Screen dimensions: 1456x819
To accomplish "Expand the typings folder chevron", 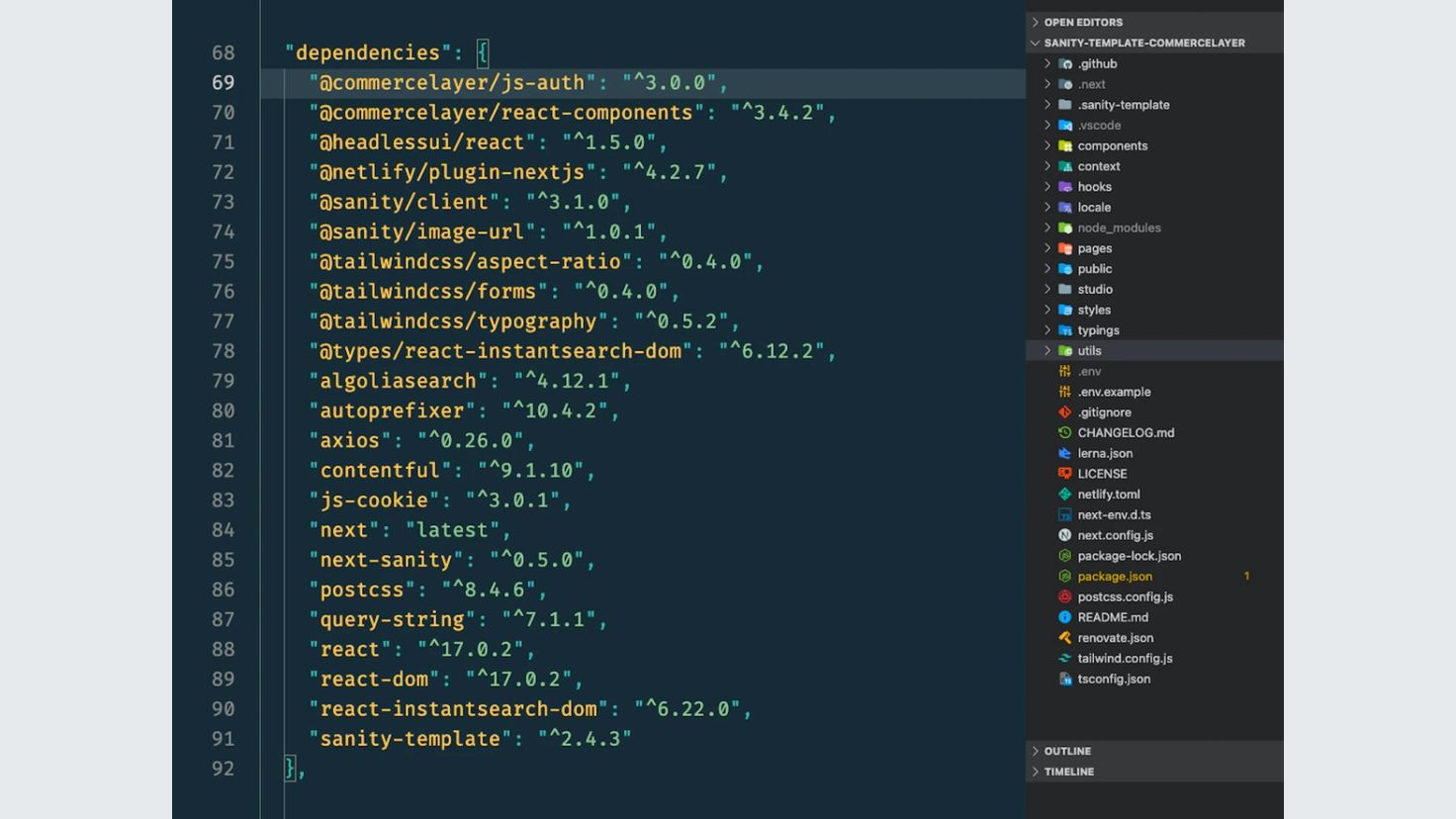I will pyautogui.click(x=1047, y=330).
